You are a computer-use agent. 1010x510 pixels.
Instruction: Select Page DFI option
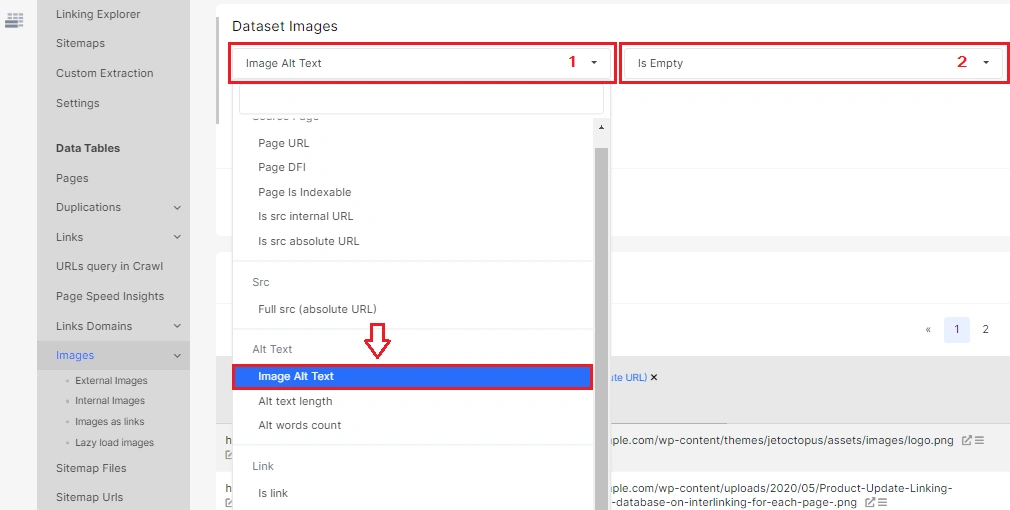[x=282, y=167]
